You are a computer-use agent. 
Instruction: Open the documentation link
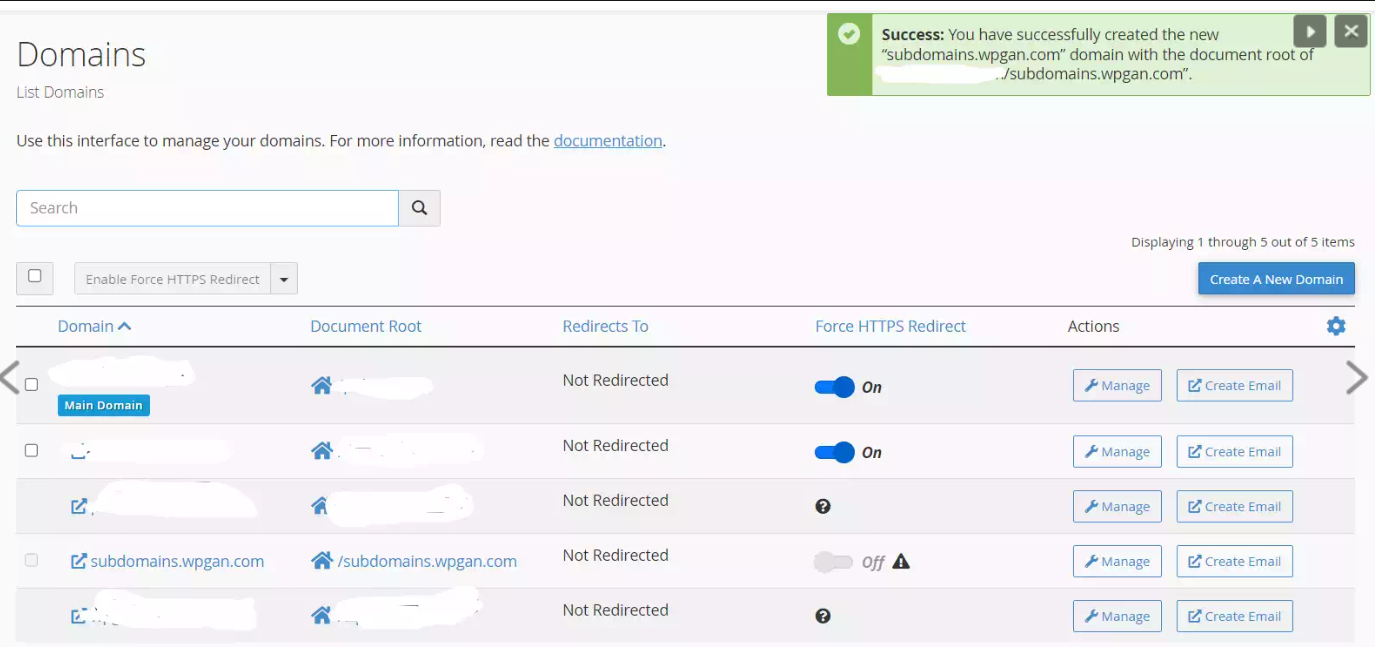(x=608, y=140)
